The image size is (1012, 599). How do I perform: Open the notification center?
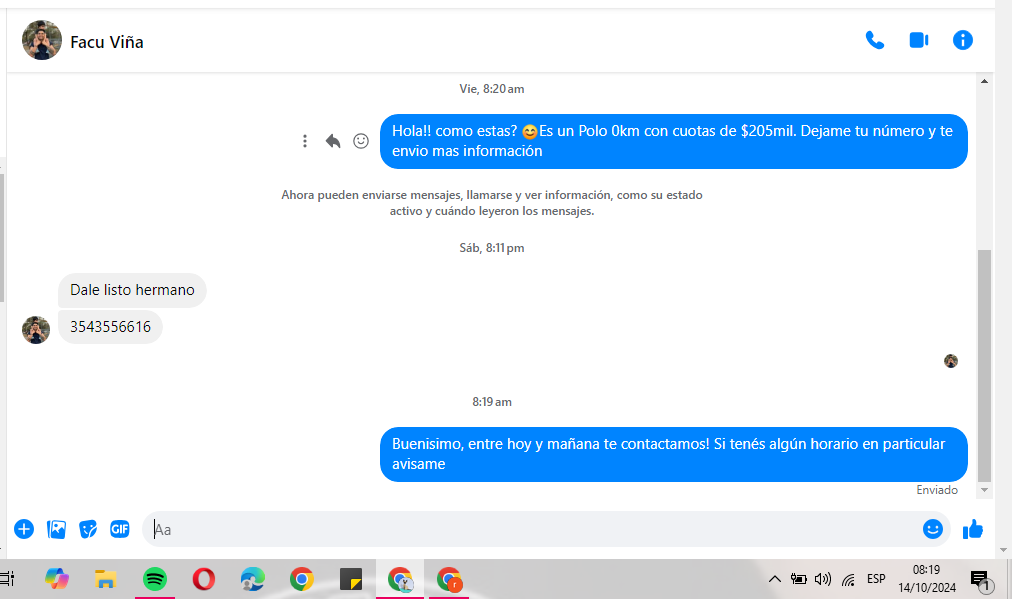[x=981, y=580]
